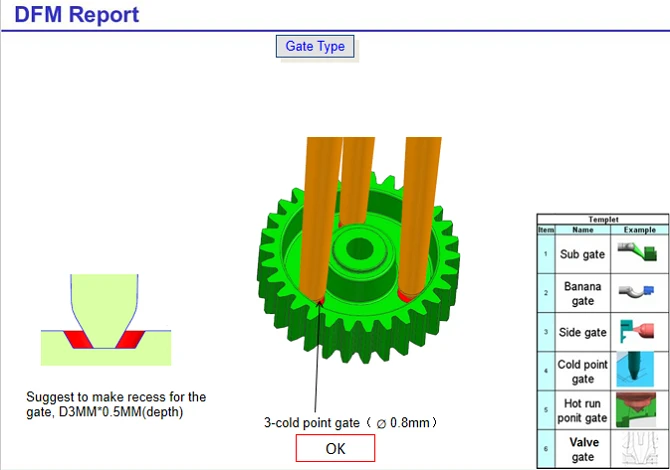Image resolution: width=670 pixels, height=470 pixels.
Task: Click item number 4 cell
Action: (546, 370)
